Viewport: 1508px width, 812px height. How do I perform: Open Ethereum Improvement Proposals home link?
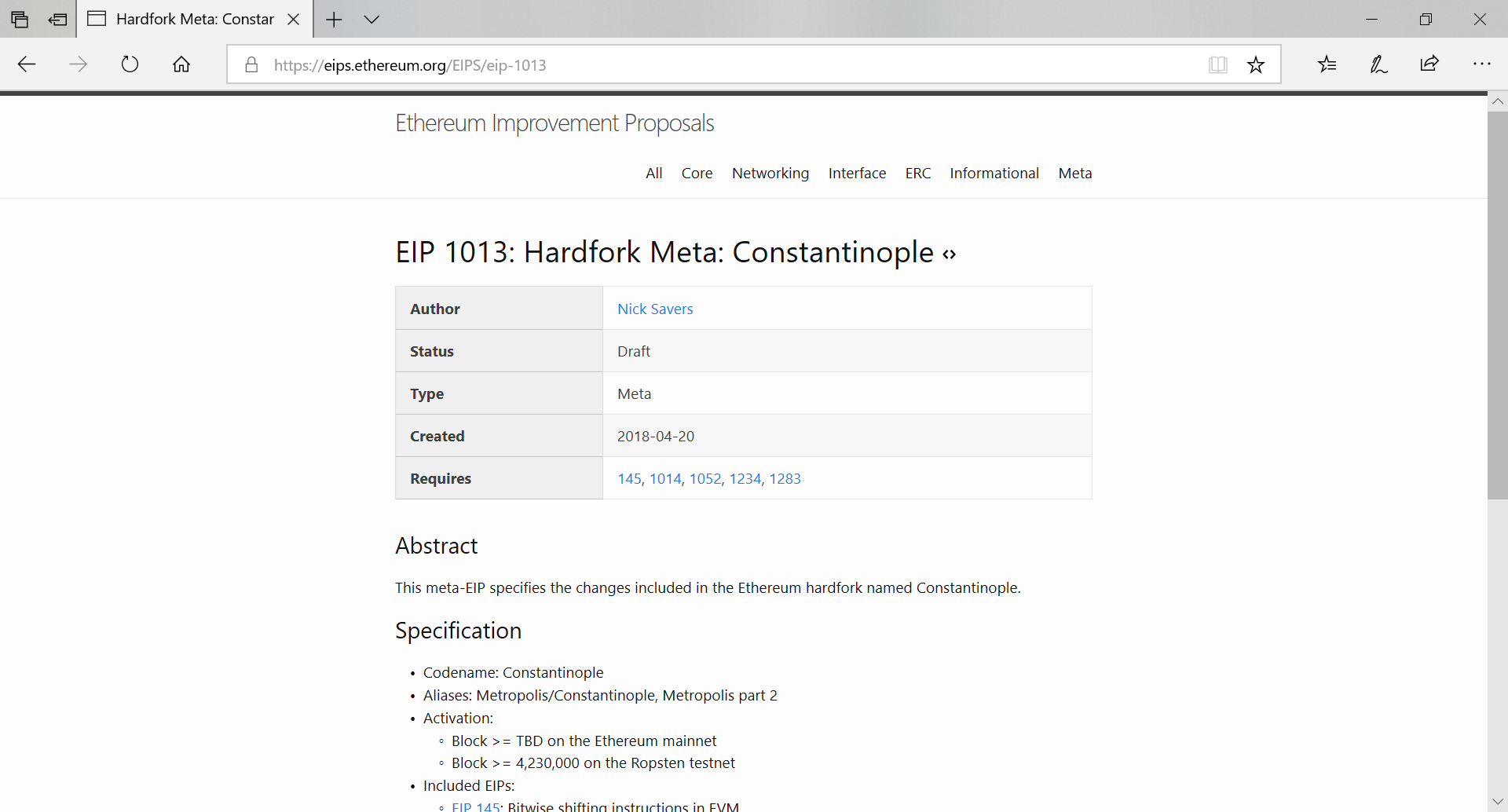point(555,123)
